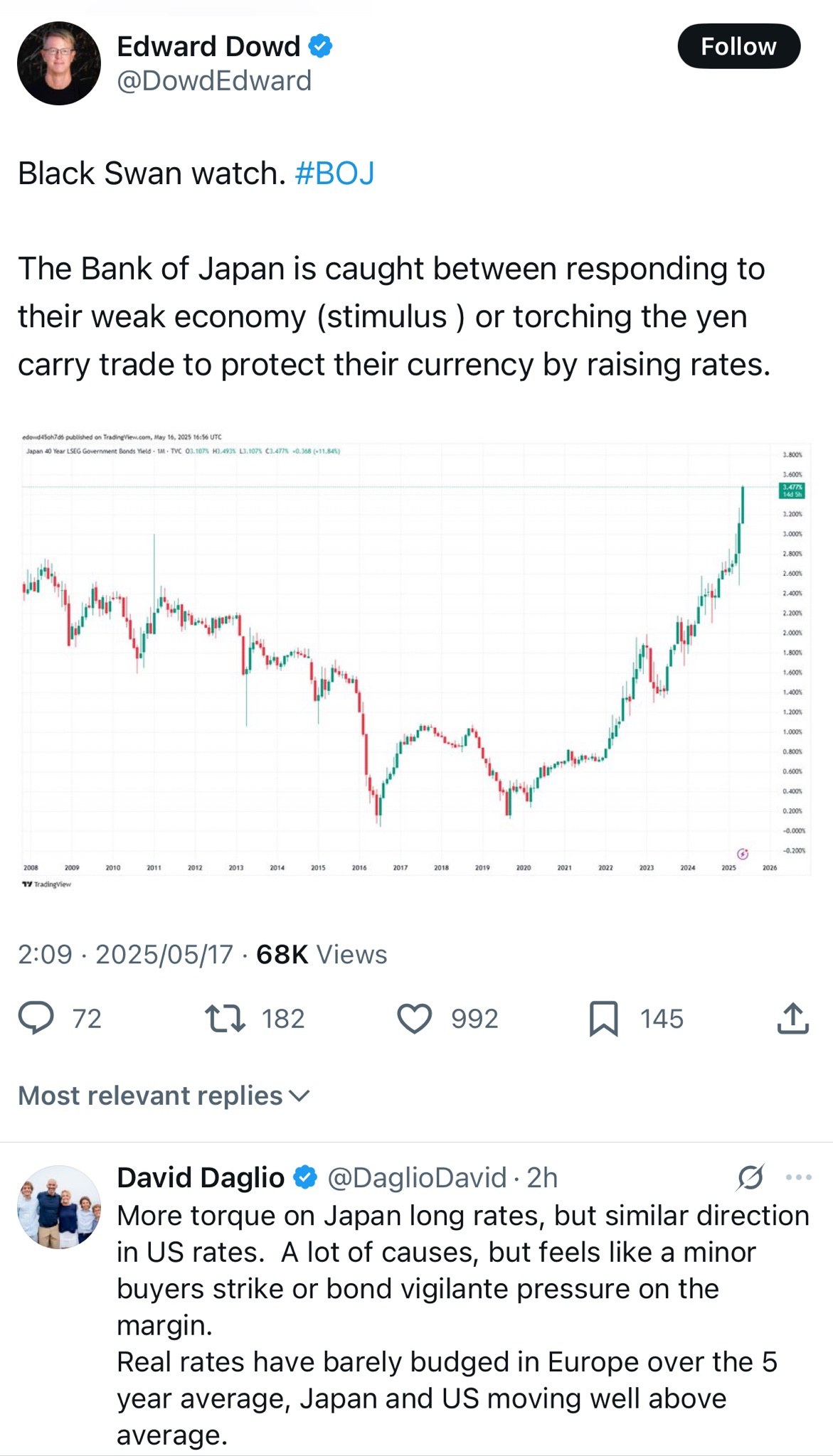This screenshot has height=1456, width=833.
Task: Click the reply comment bubble icon
Action: pos(36,1017)
